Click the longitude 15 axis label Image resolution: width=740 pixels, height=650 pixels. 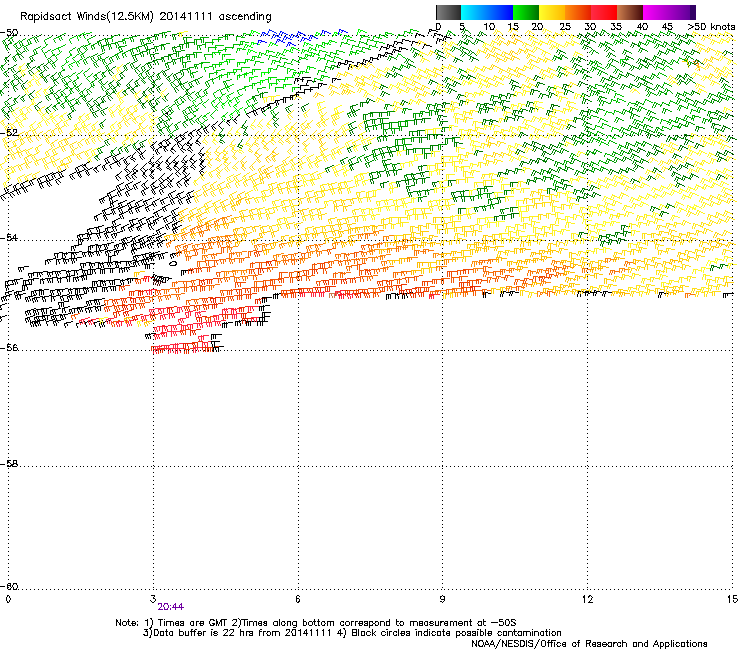[732, 599]
